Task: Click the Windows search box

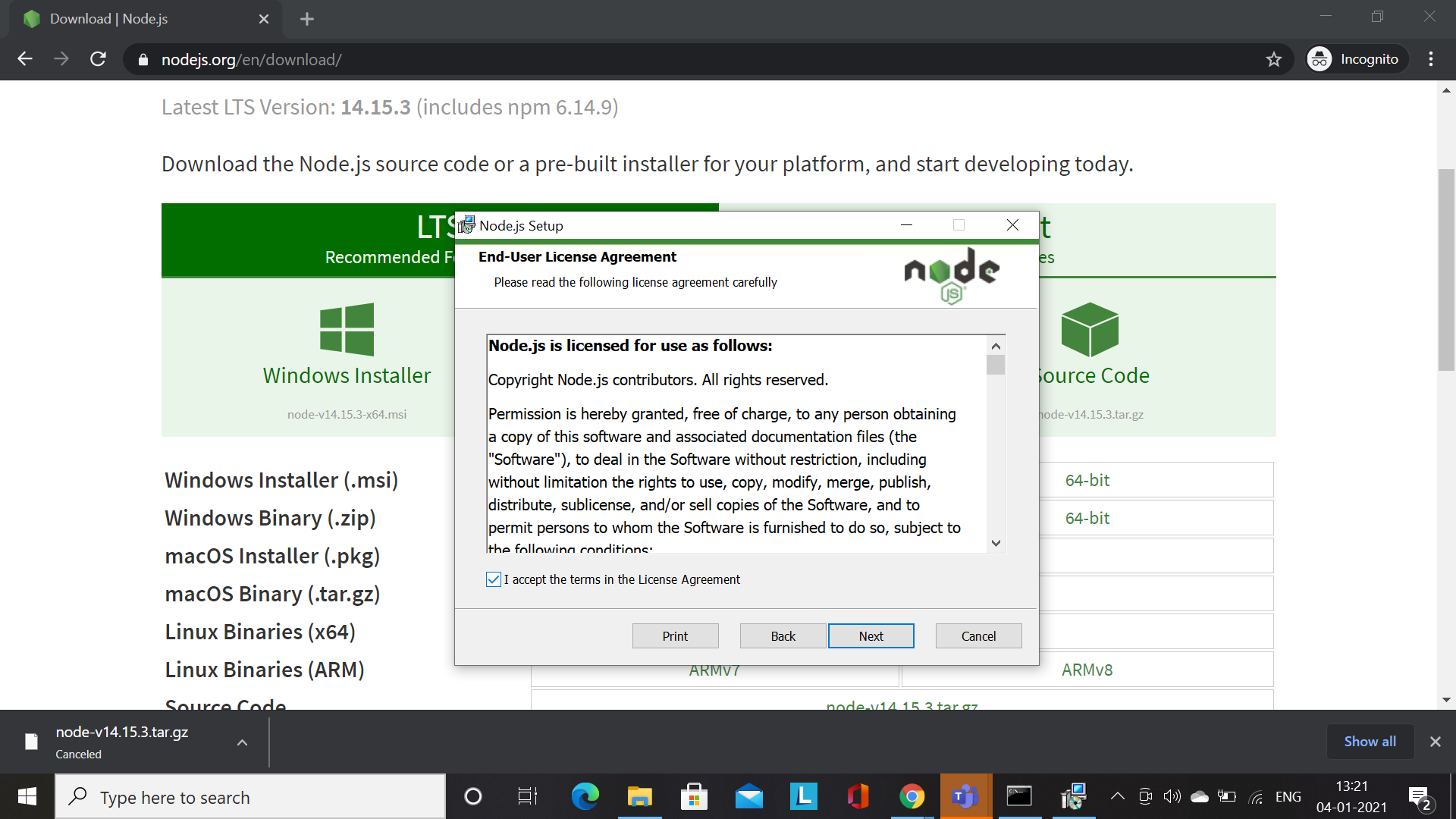Action: (x=250, y=797)
